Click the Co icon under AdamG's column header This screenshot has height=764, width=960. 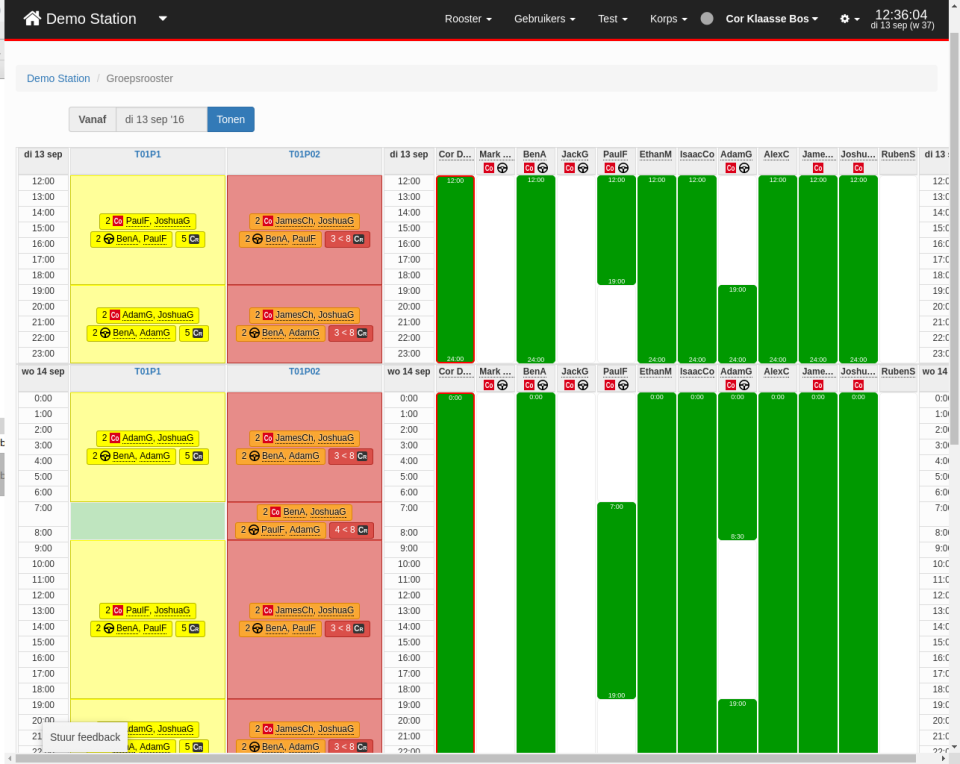tap(730, 169)
